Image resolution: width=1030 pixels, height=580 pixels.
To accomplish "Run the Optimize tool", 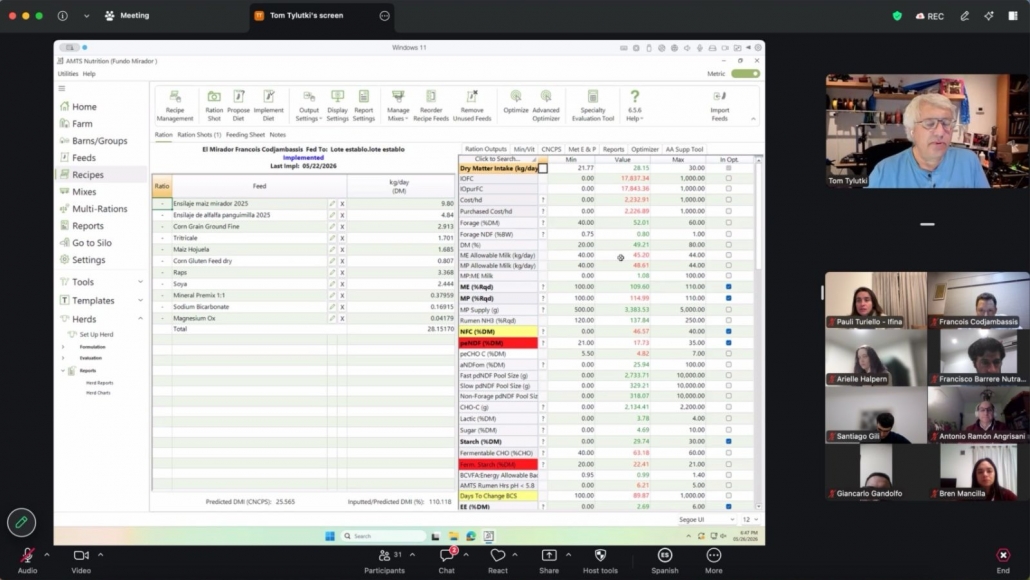I will click(x=516, y=102).
